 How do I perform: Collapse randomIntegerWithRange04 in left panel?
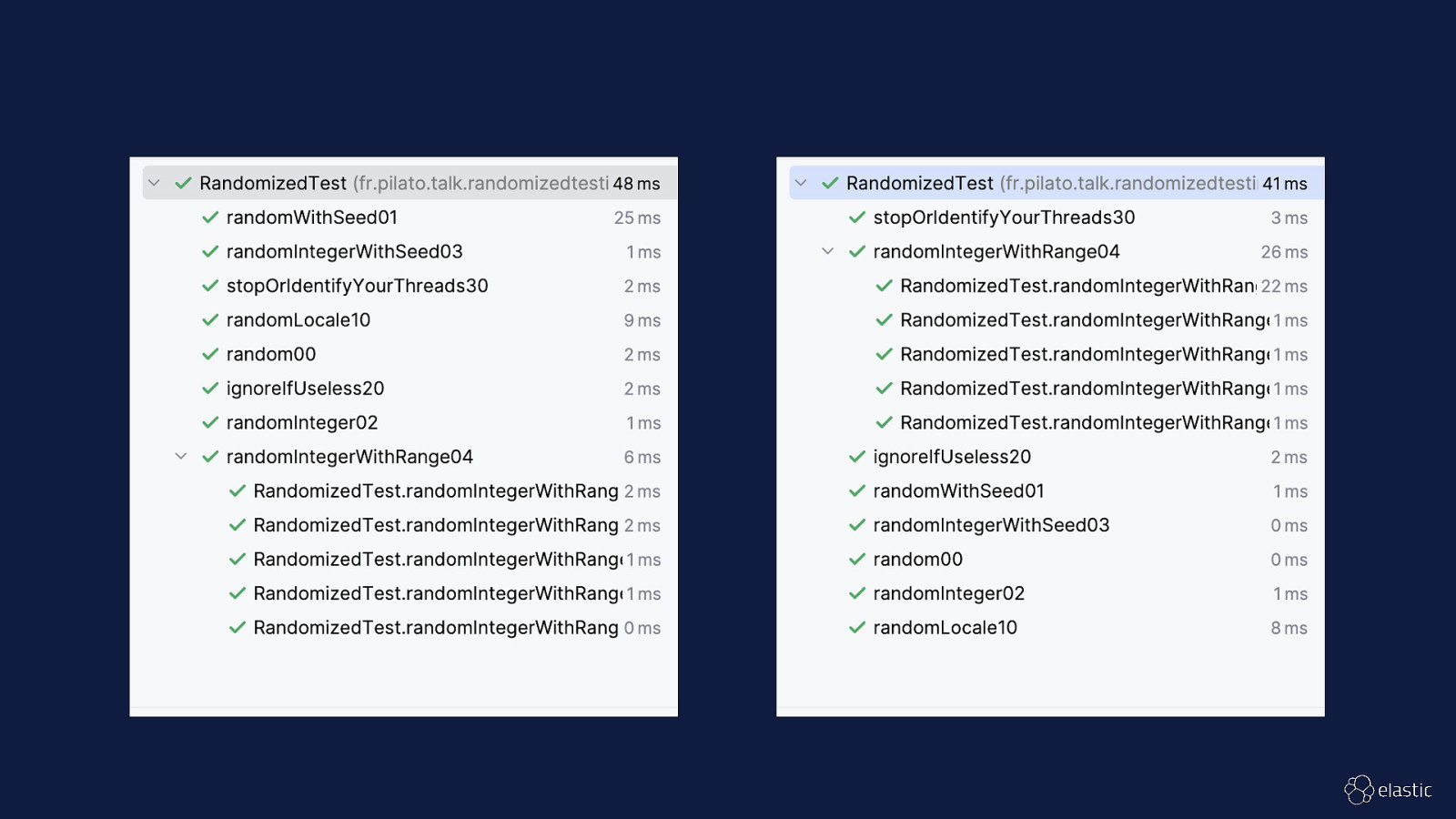pos(181,457)
